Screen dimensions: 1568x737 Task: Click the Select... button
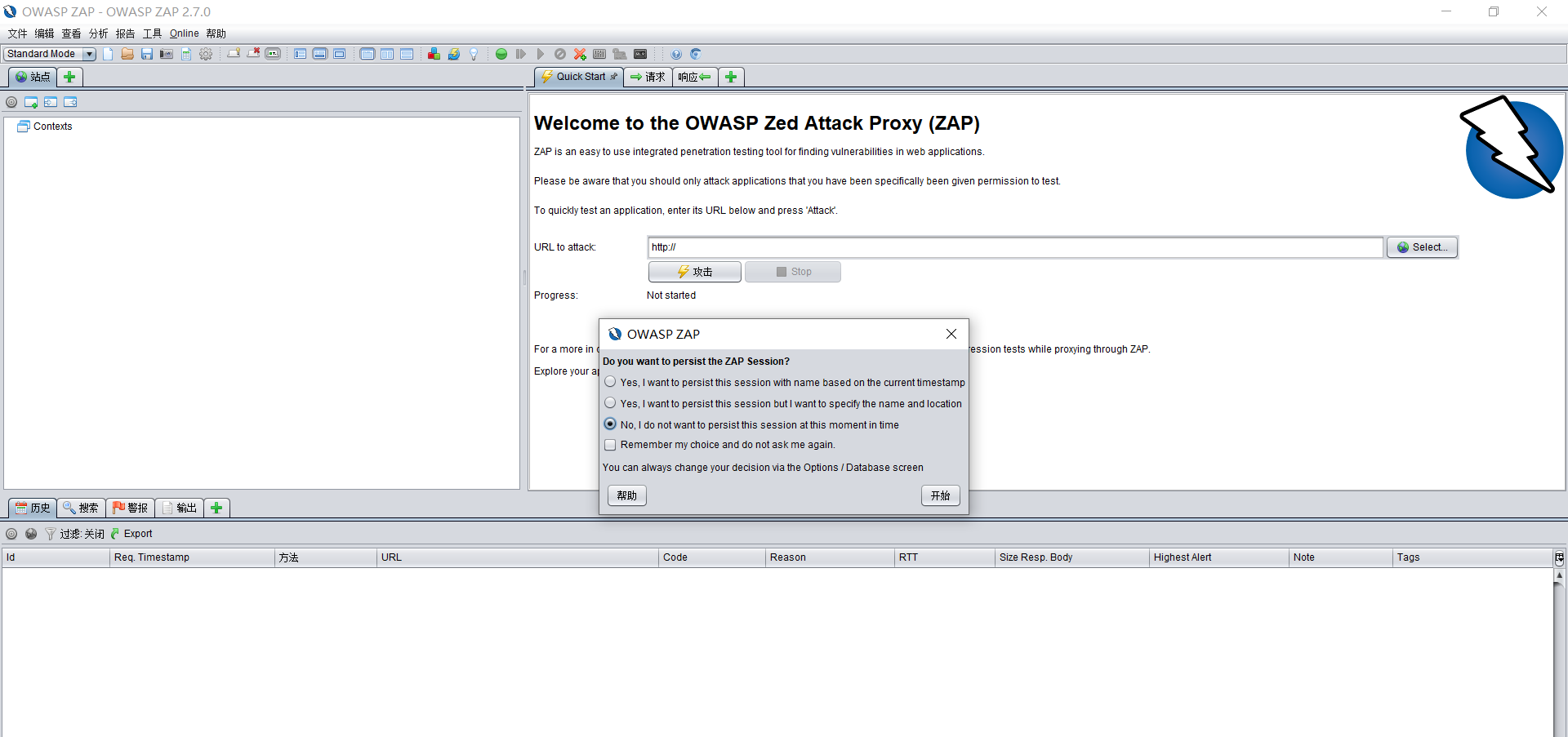click(x=1423, y=247)
